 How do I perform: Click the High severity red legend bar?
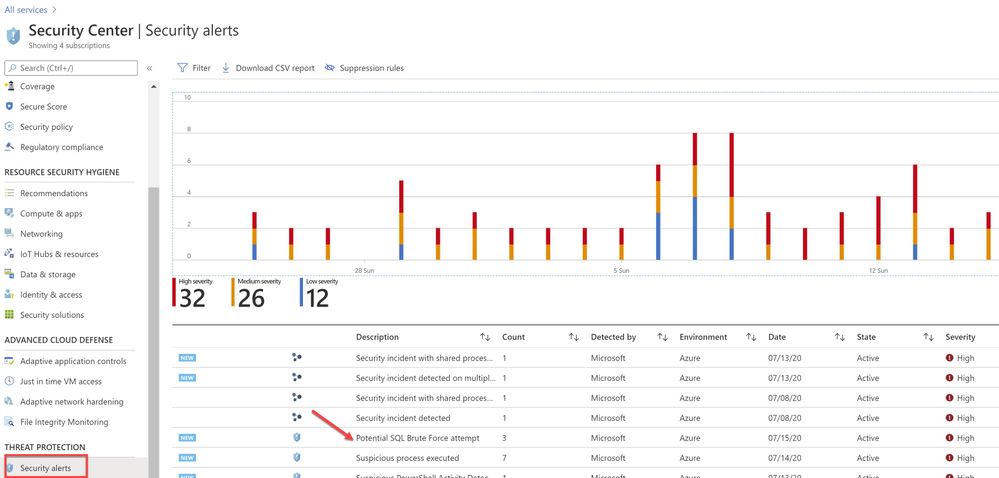[x=174, y=292]
